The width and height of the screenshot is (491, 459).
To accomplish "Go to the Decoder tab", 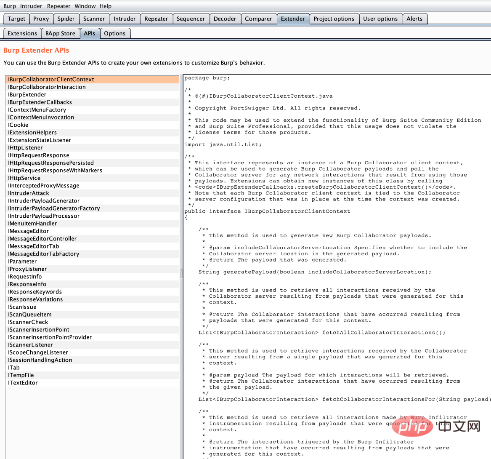I will 224,19.
